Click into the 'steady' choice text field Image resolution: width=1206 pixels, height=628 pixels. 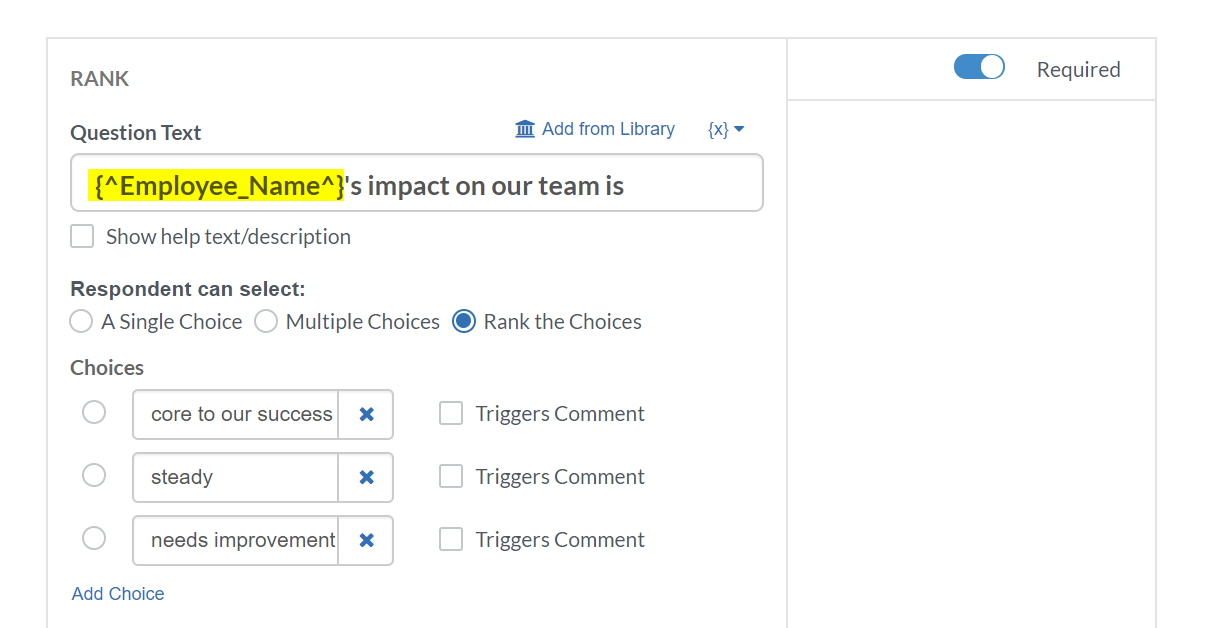click(236, 477)
